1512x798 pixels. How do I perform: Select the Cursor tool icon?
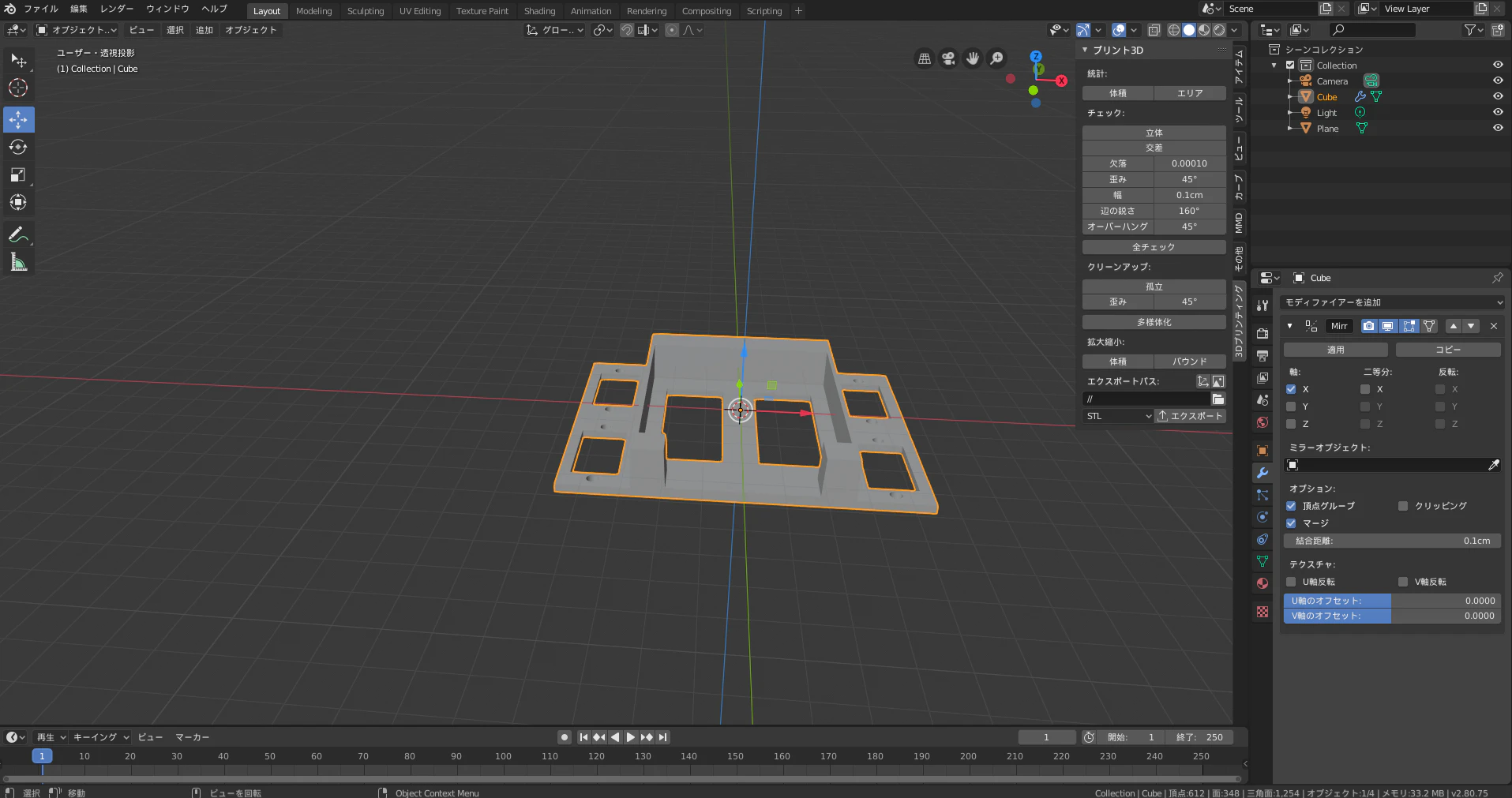[x=18, y=88]
